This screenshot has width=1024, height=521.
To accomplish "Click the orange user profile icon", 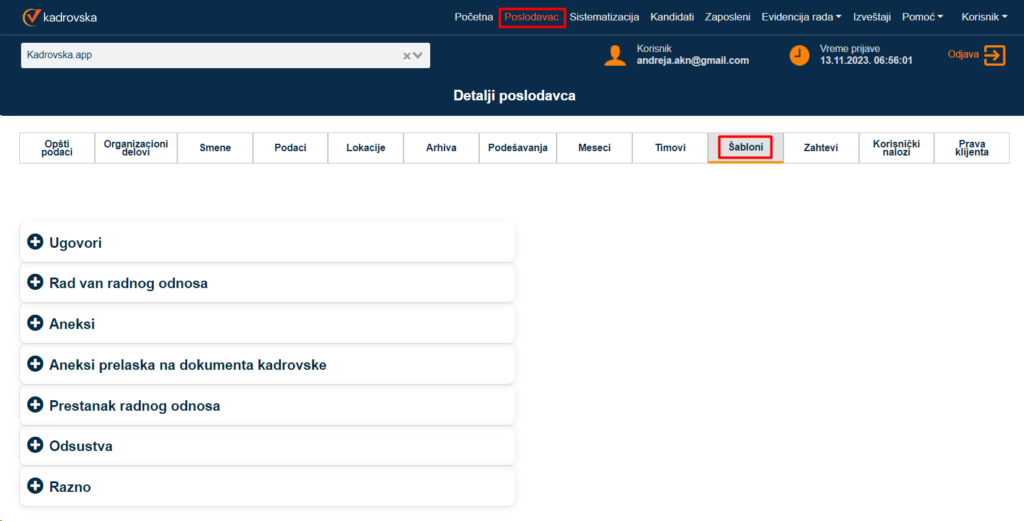I will (x=615, y=55).
